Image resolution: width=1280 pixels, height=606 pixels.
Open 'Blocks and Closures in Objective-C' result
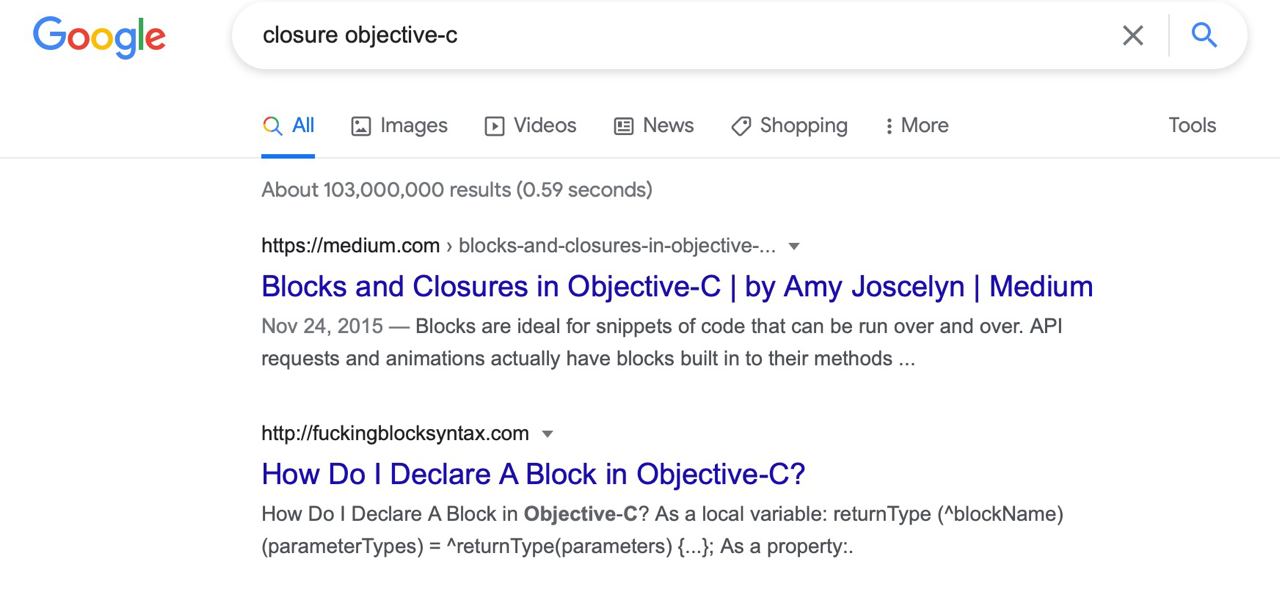(677, 286)
